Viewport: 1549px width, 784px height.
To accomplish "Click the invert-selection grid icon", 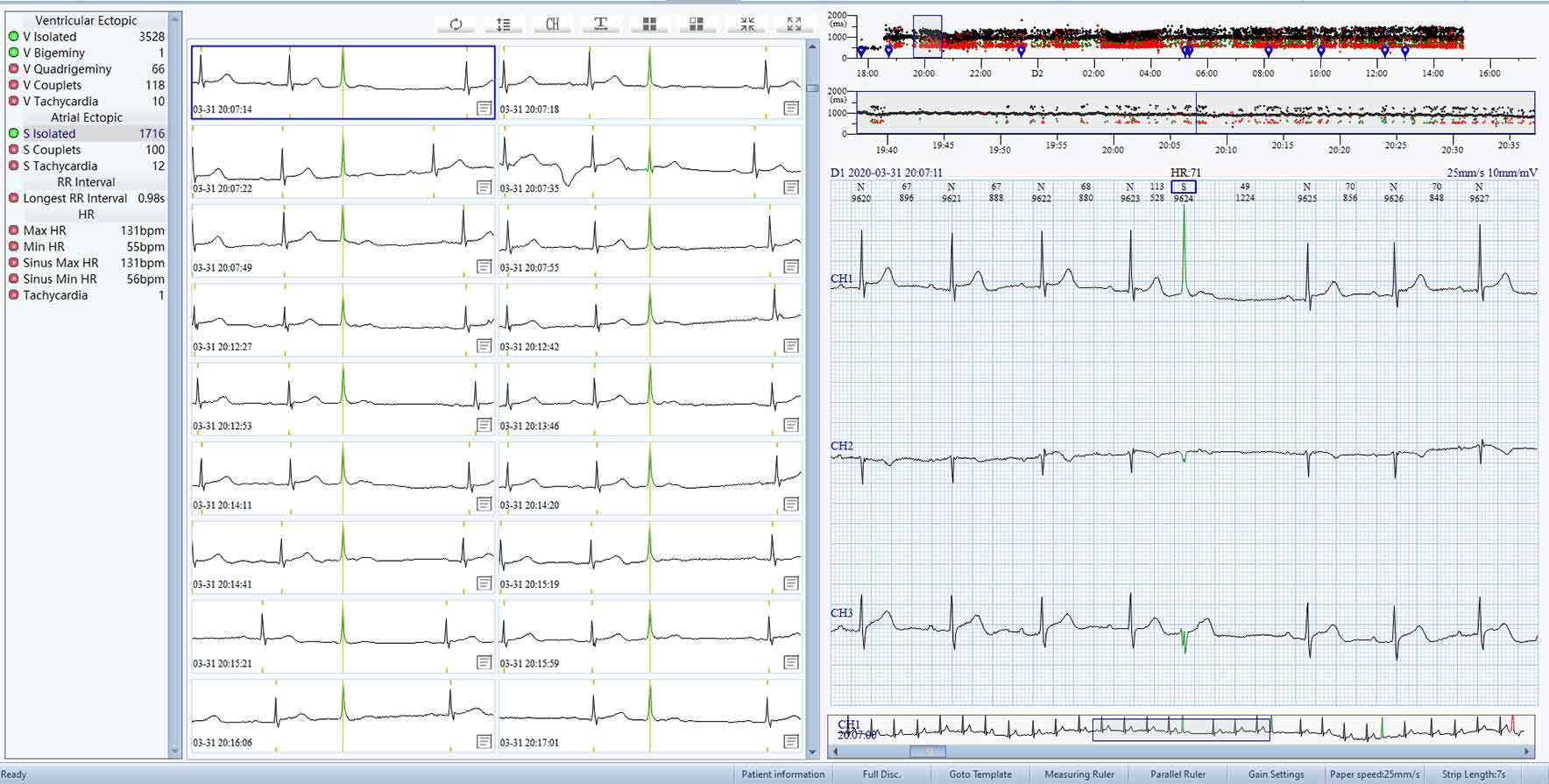I will [697, 25].
